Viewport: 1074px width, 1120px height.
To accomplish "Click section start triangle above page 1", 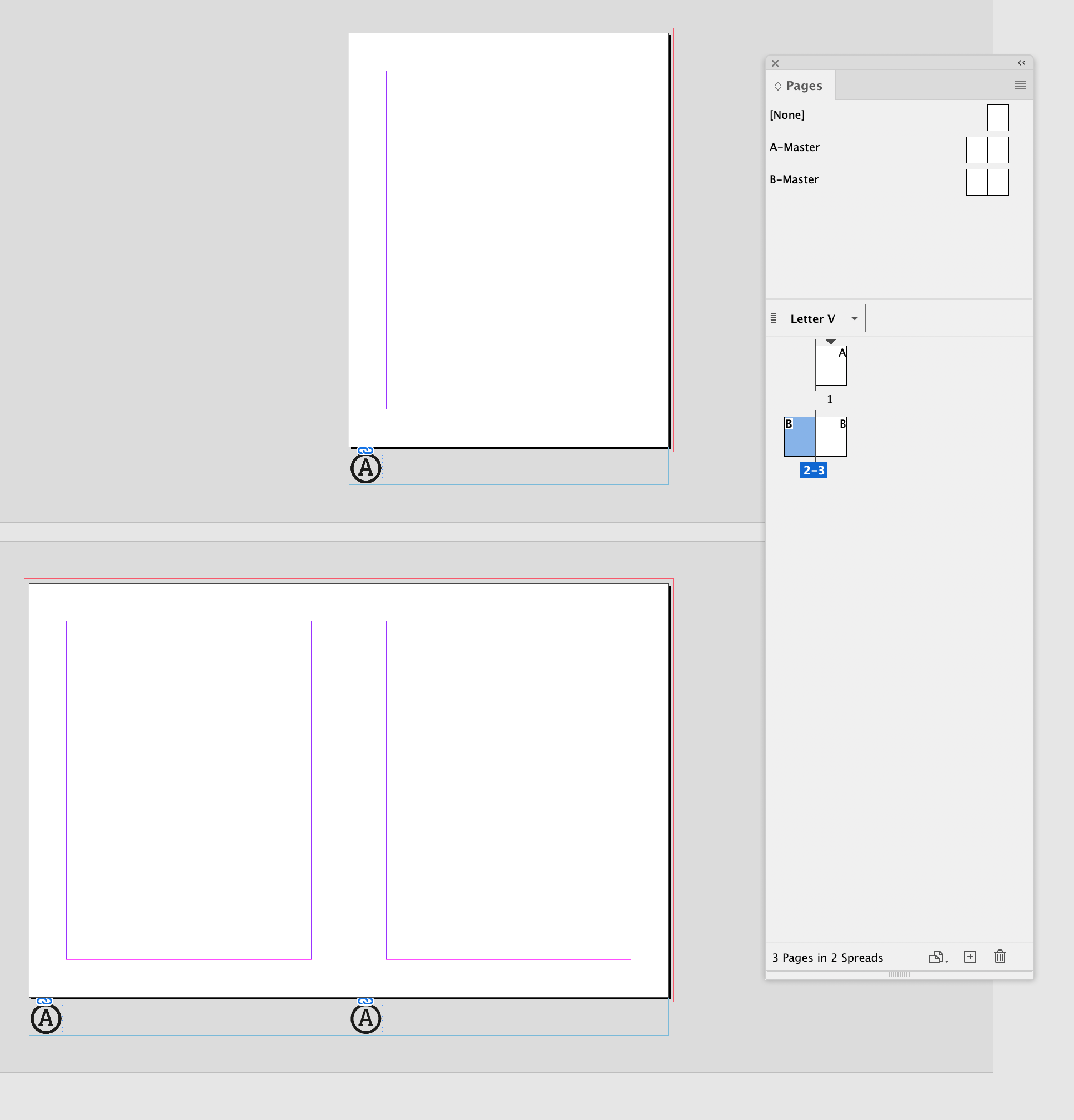I will pos(830,341).
